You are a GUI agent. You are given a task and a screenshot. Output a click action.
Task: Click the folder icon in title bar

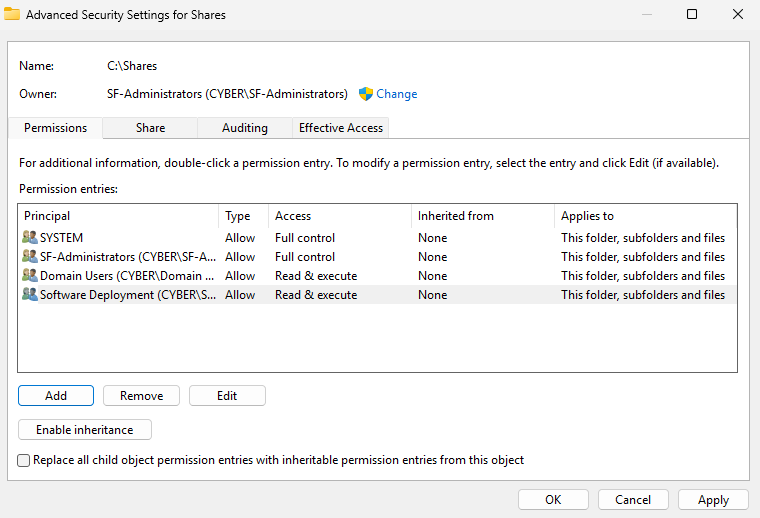(x=12, y=15)
